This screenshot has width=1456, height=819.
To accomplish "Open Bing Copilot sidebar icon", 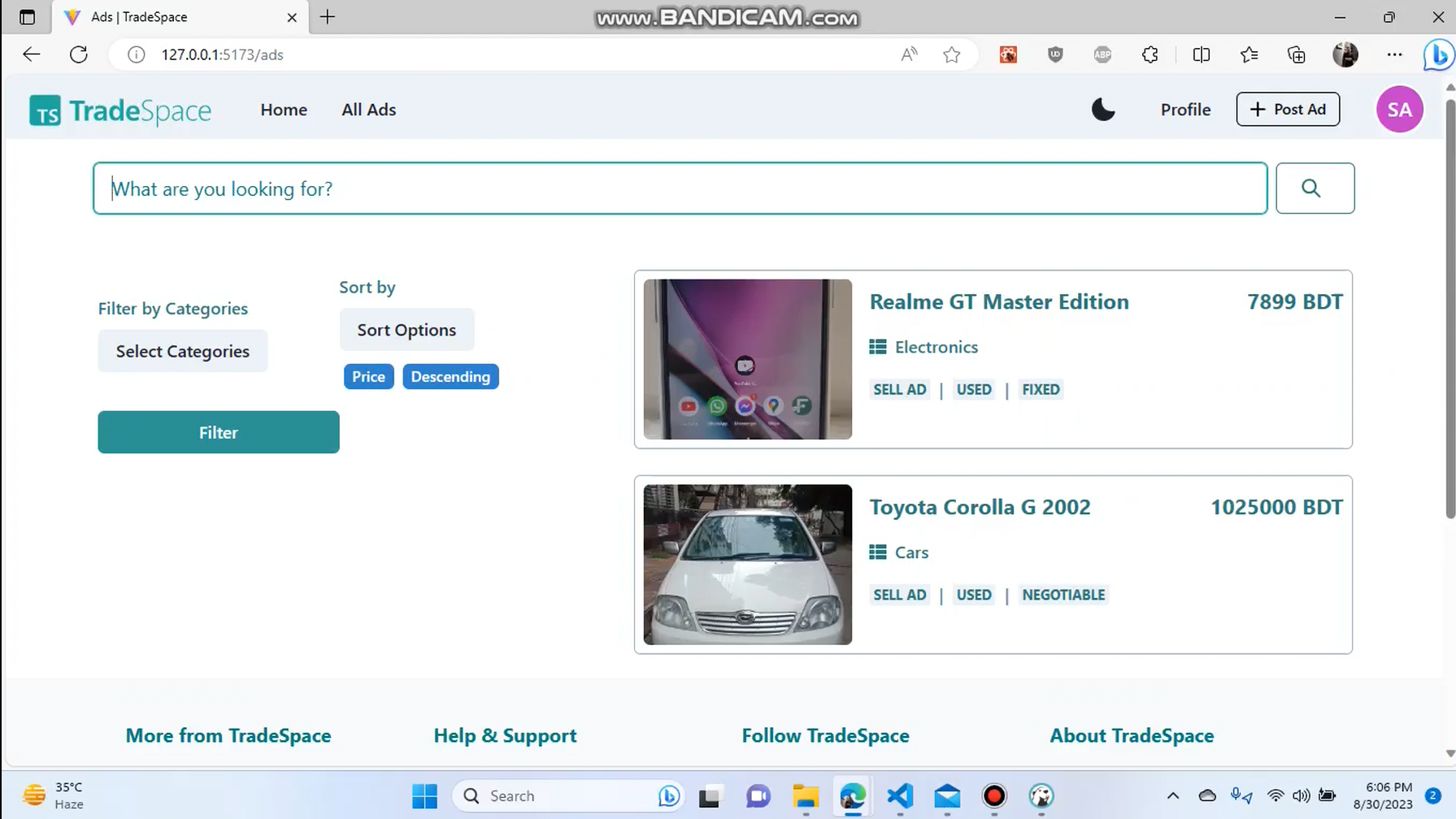I will pyautogui.click(x=1438, y=54).
